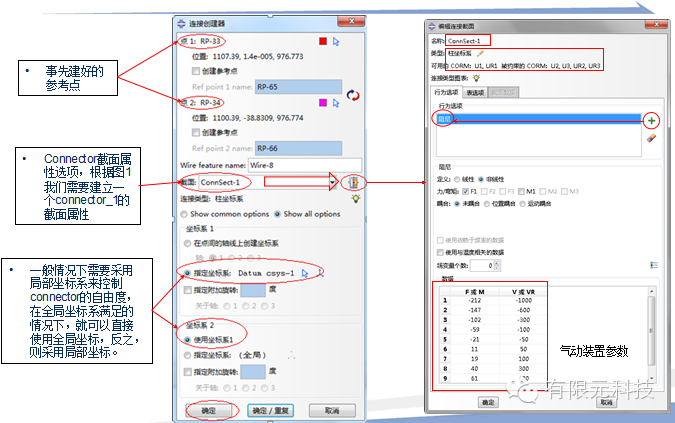675x423 pixels.
Task: Click 确定 / 重复 button
Action: click(x=270, y=411)
